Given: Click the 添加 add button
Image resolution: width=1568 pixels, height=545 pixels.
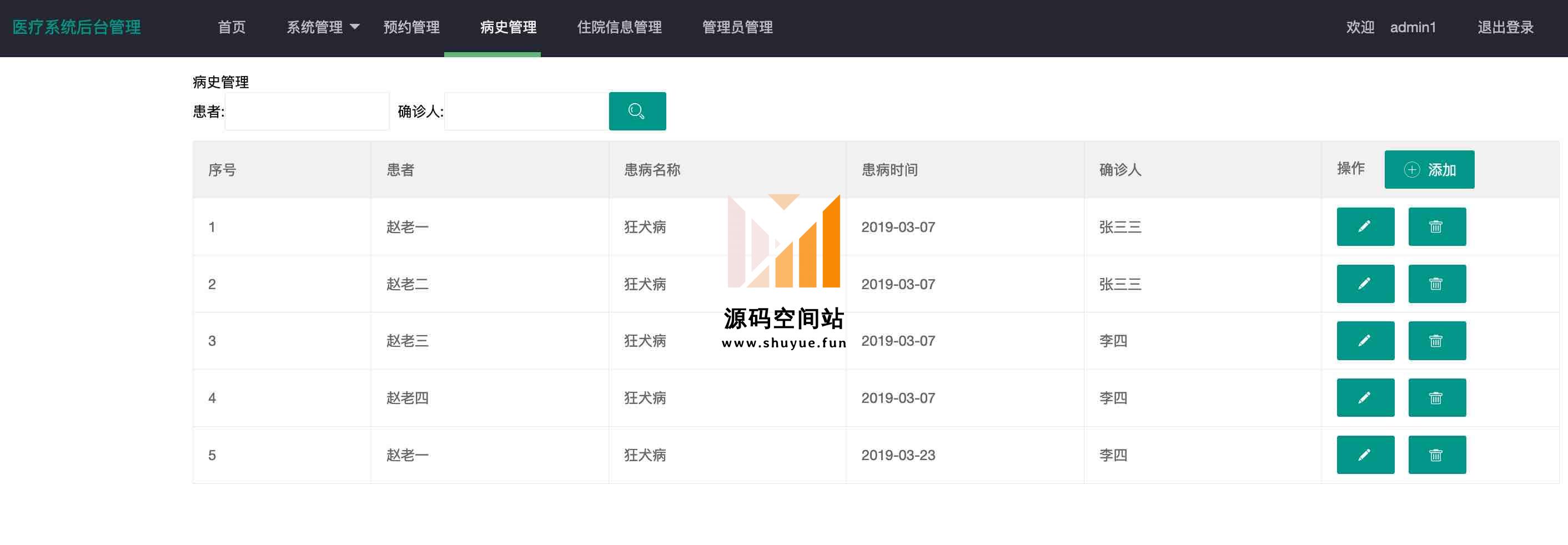Looking at the screenshot, I should tap(1429, 170).
